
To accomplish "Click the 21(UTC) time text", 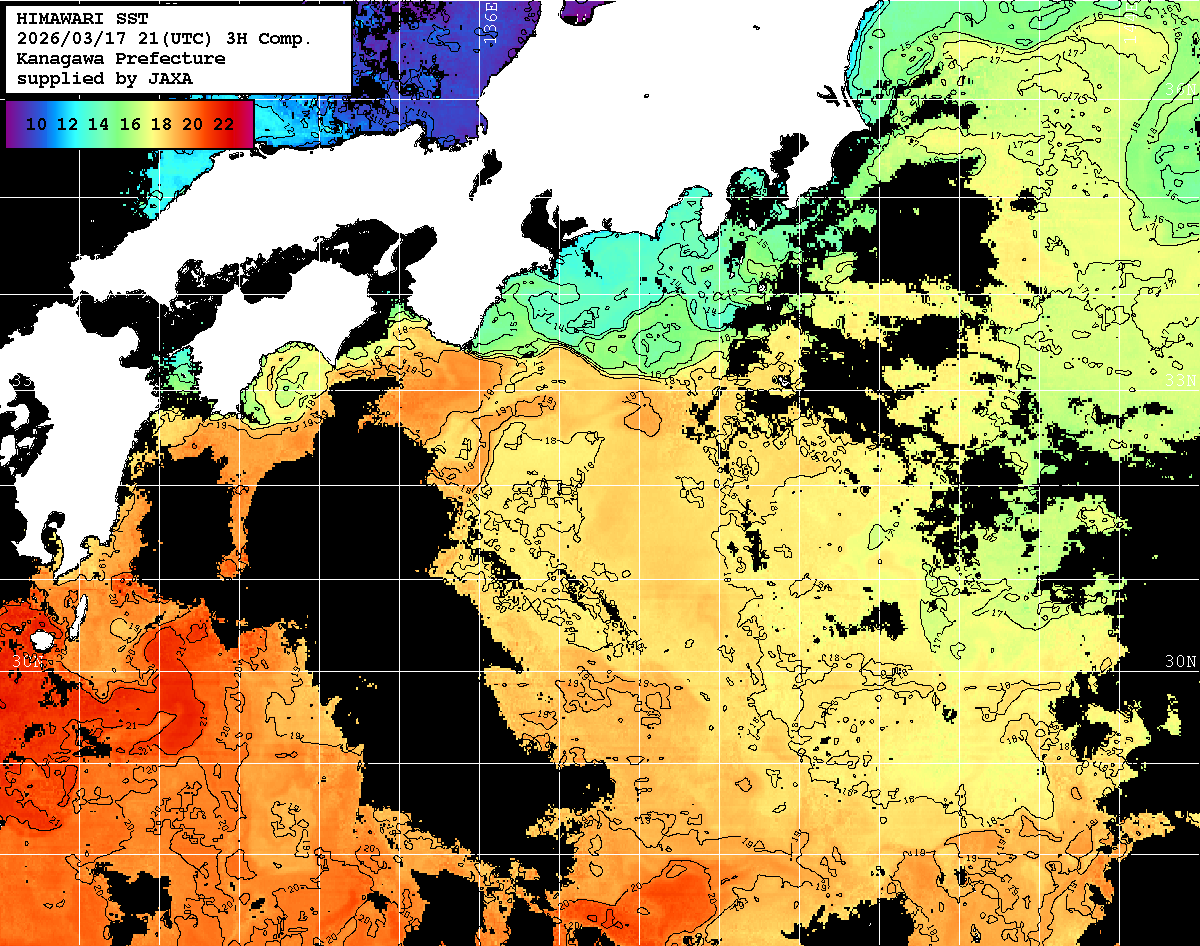I will [189, 38].
